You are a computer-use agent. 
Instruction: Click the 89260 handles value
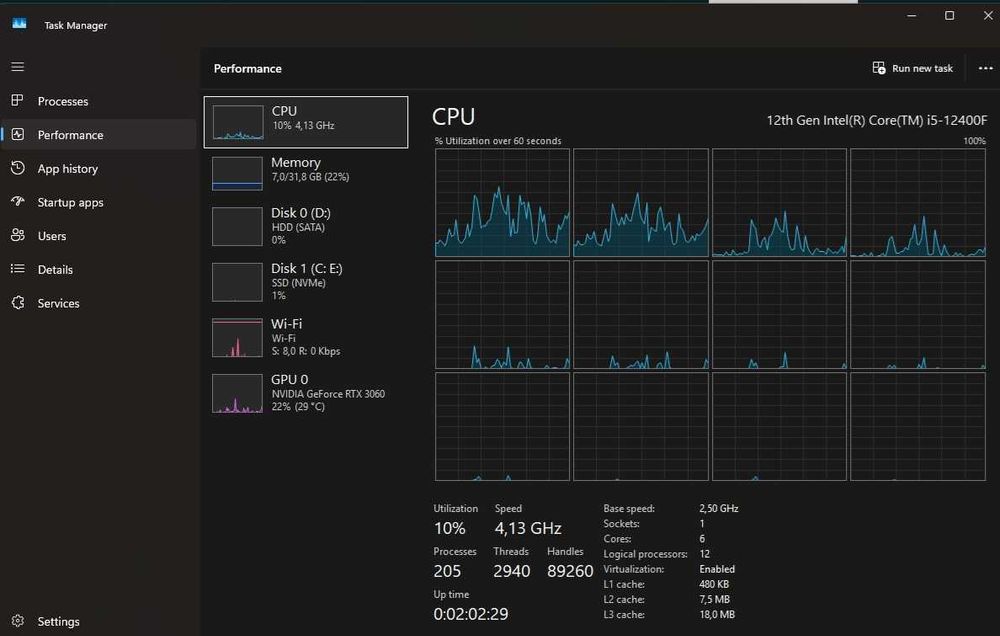(x=570, y=571)
